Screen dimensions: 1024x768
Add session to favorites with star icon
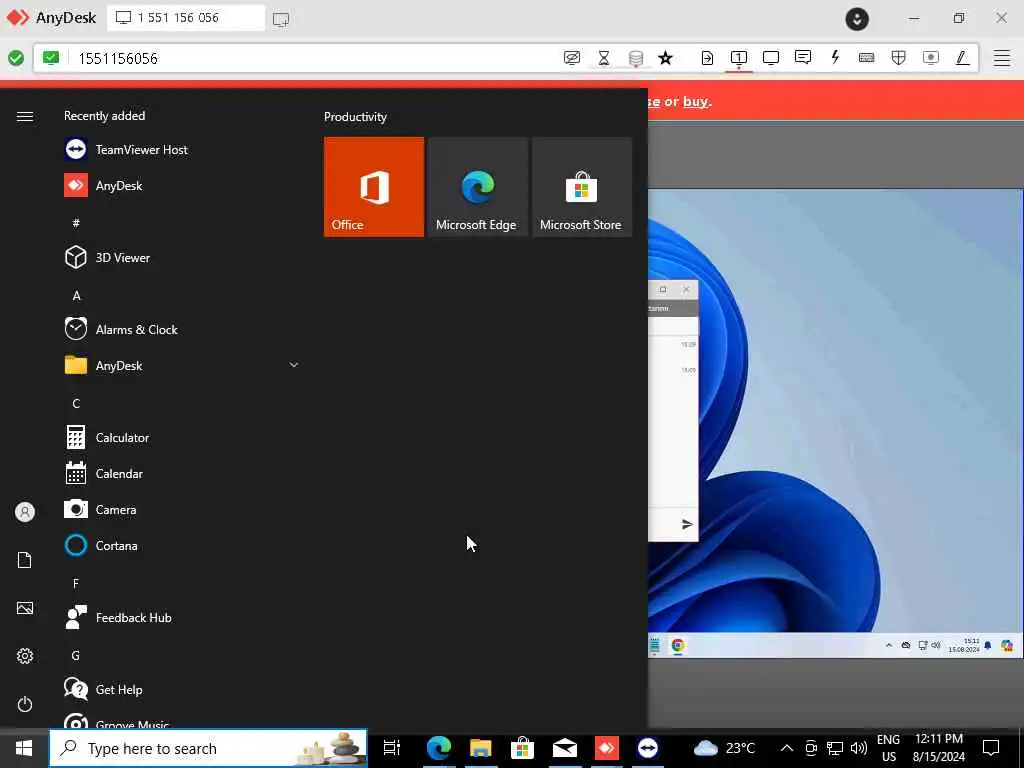pos(665,58)
